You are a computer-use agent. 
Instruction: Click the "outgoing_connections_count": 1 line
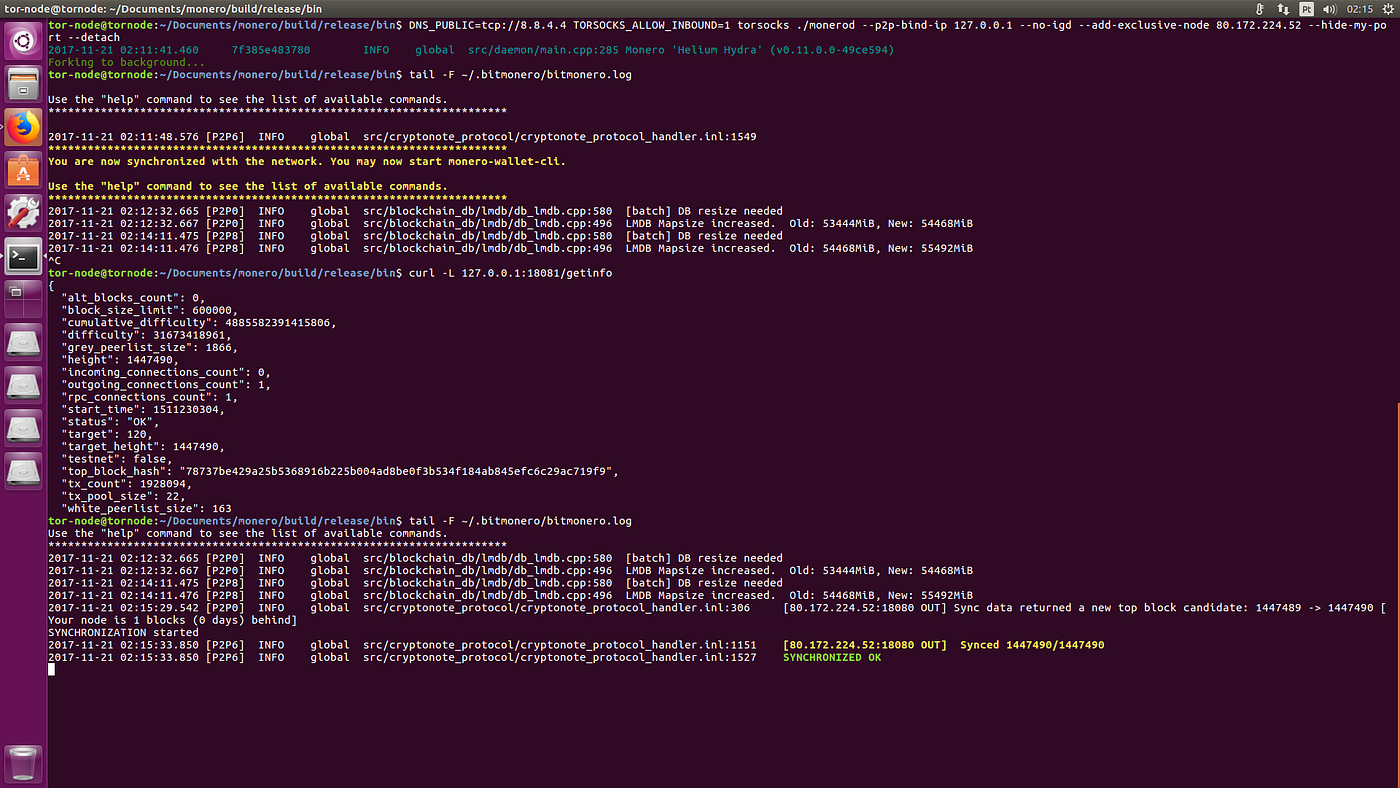click(166, 384)
